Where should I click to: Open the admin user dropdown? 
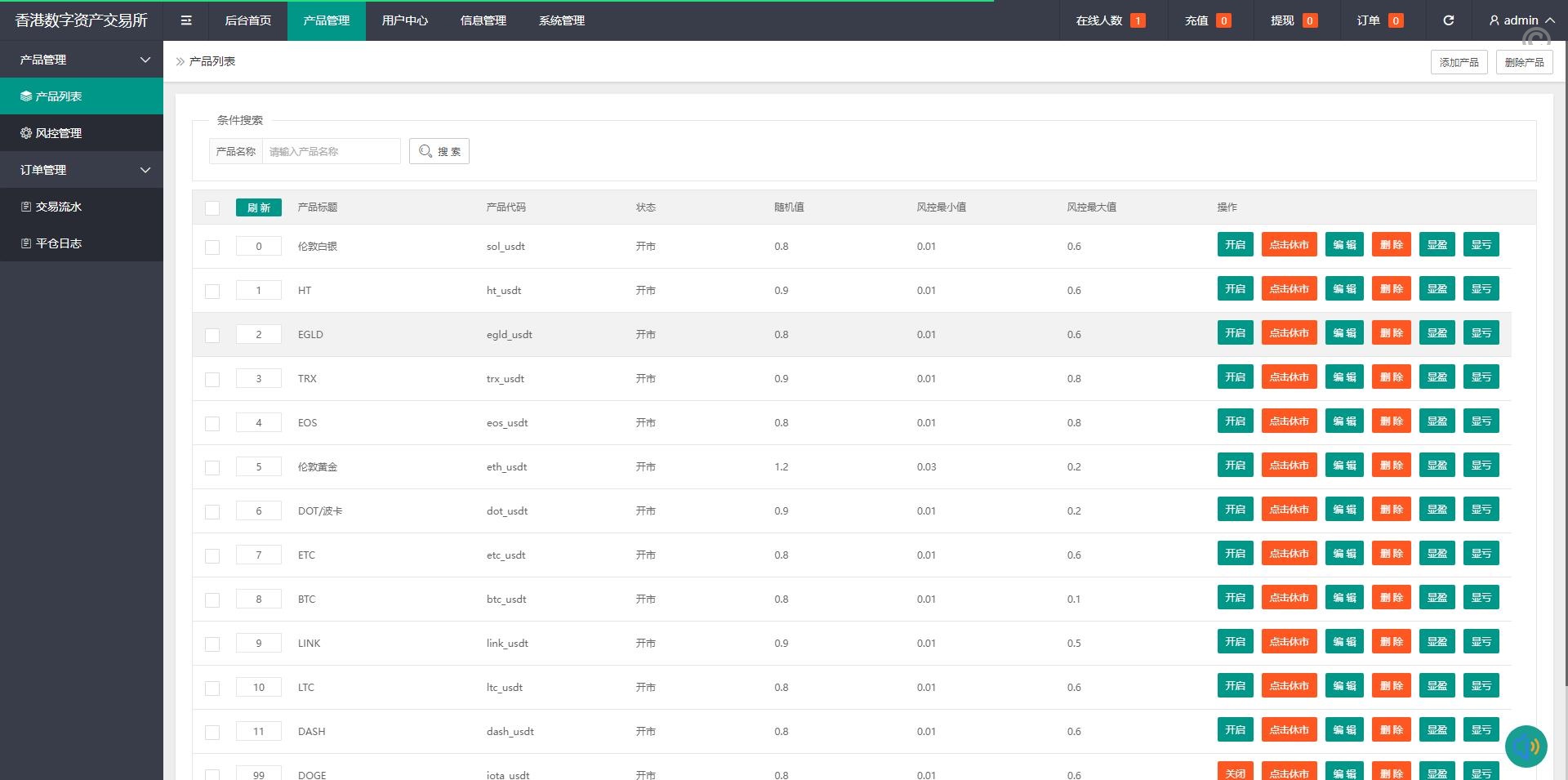pos(1521,20)
